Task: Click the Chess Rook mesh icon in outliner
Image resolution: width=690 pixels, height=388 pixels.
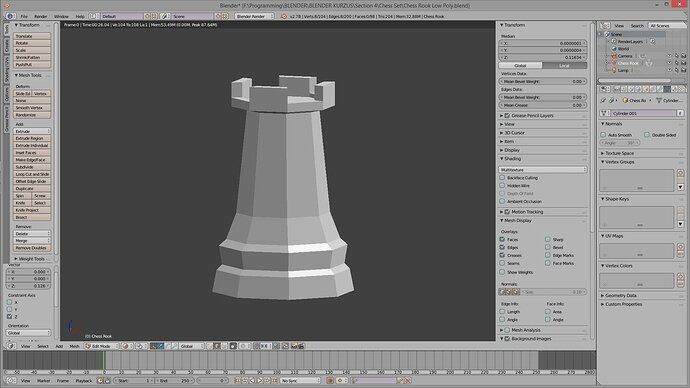Action: click(614, 63)
